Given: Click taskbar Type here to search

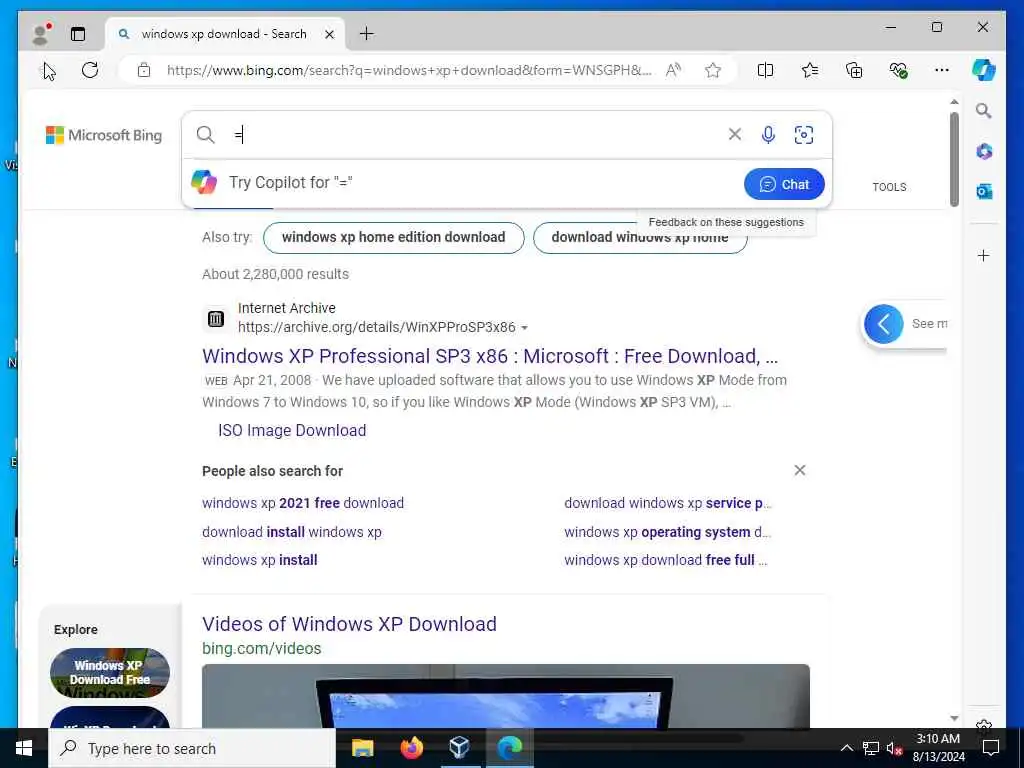Looking at the screenshot, I should pos(192,748).
